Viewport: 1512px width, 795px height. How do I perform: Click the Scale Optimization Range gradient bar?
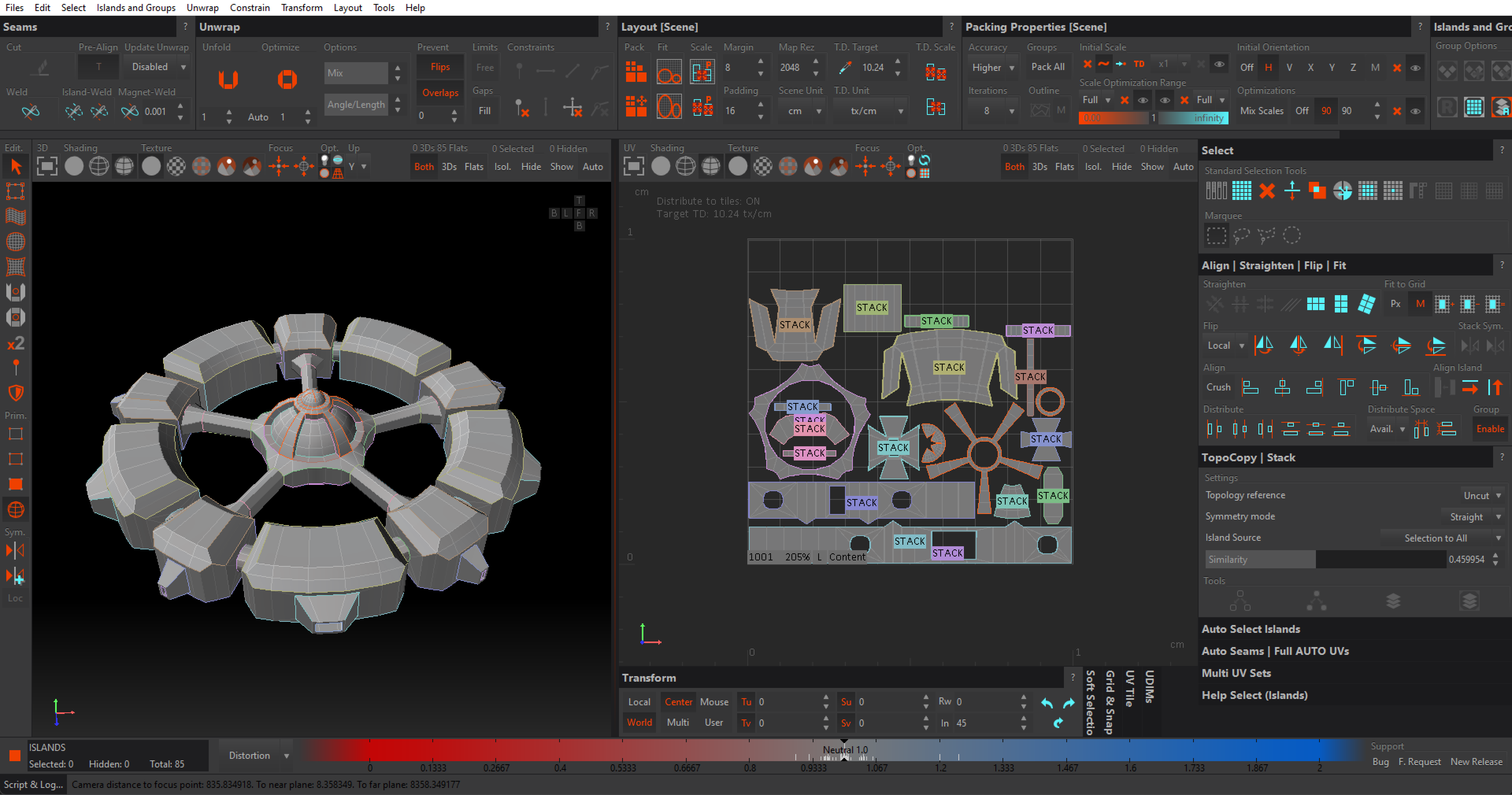point(1153,118)
